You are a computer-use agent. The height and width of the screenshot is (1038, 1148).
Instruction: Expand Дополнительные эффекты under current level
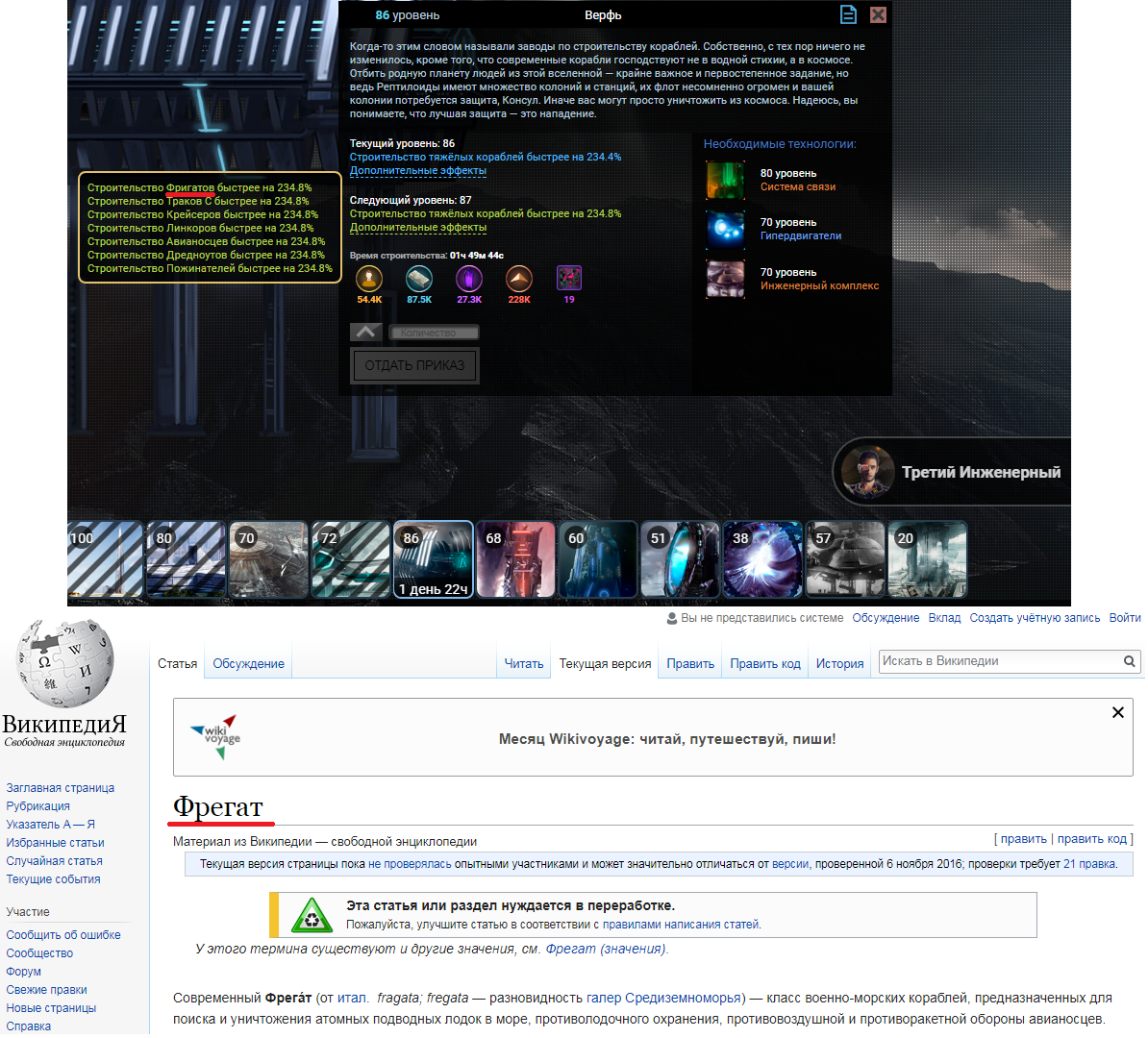tap(418, 171)
